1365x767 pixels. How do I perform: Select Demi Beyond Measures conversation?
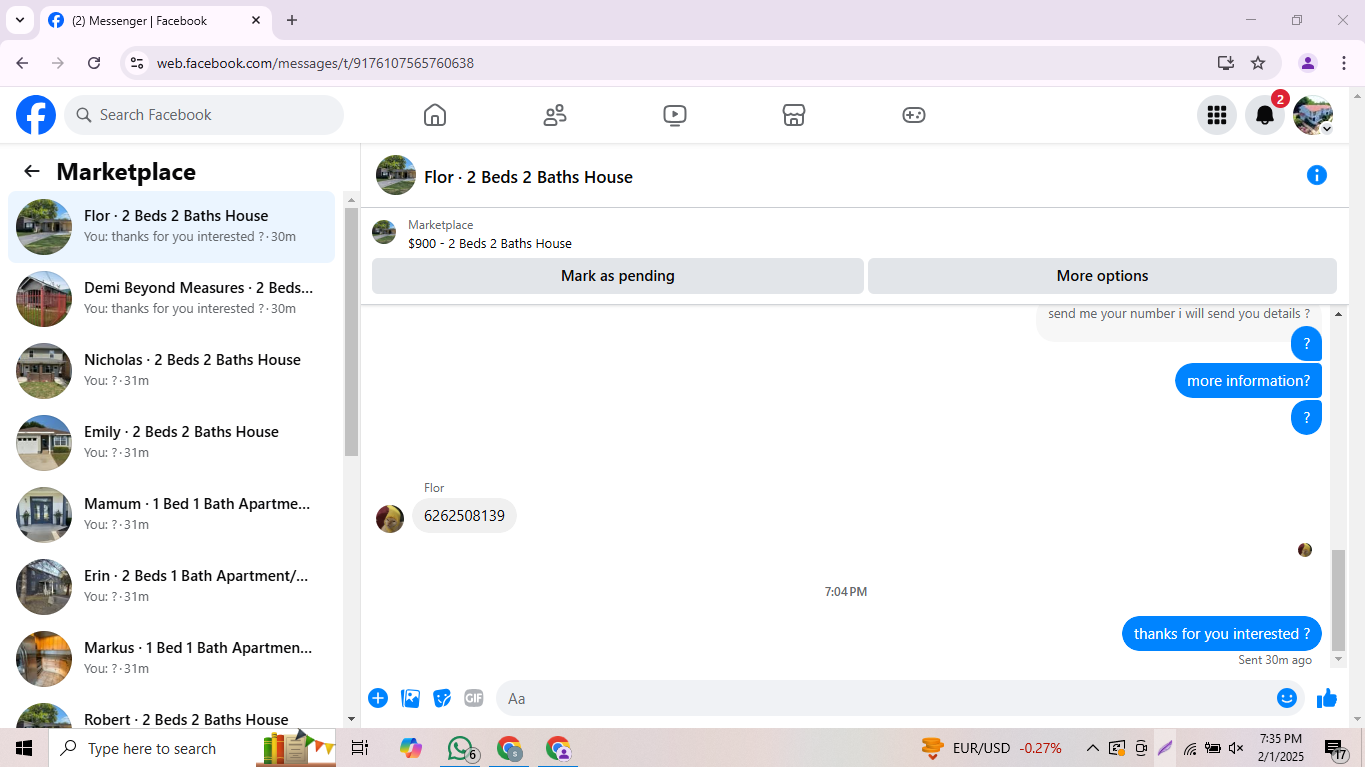point(172,299)
